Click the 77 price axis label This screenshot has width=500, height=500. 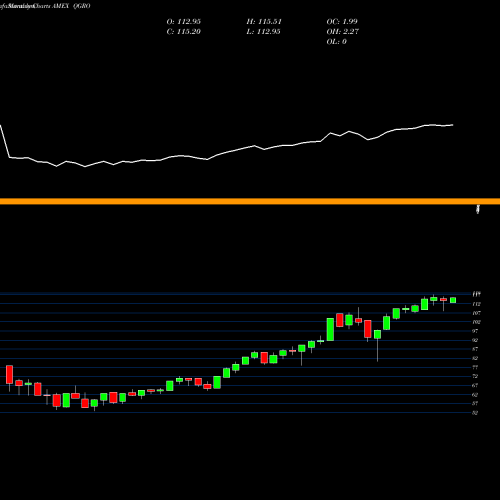[x=475, y=367]
